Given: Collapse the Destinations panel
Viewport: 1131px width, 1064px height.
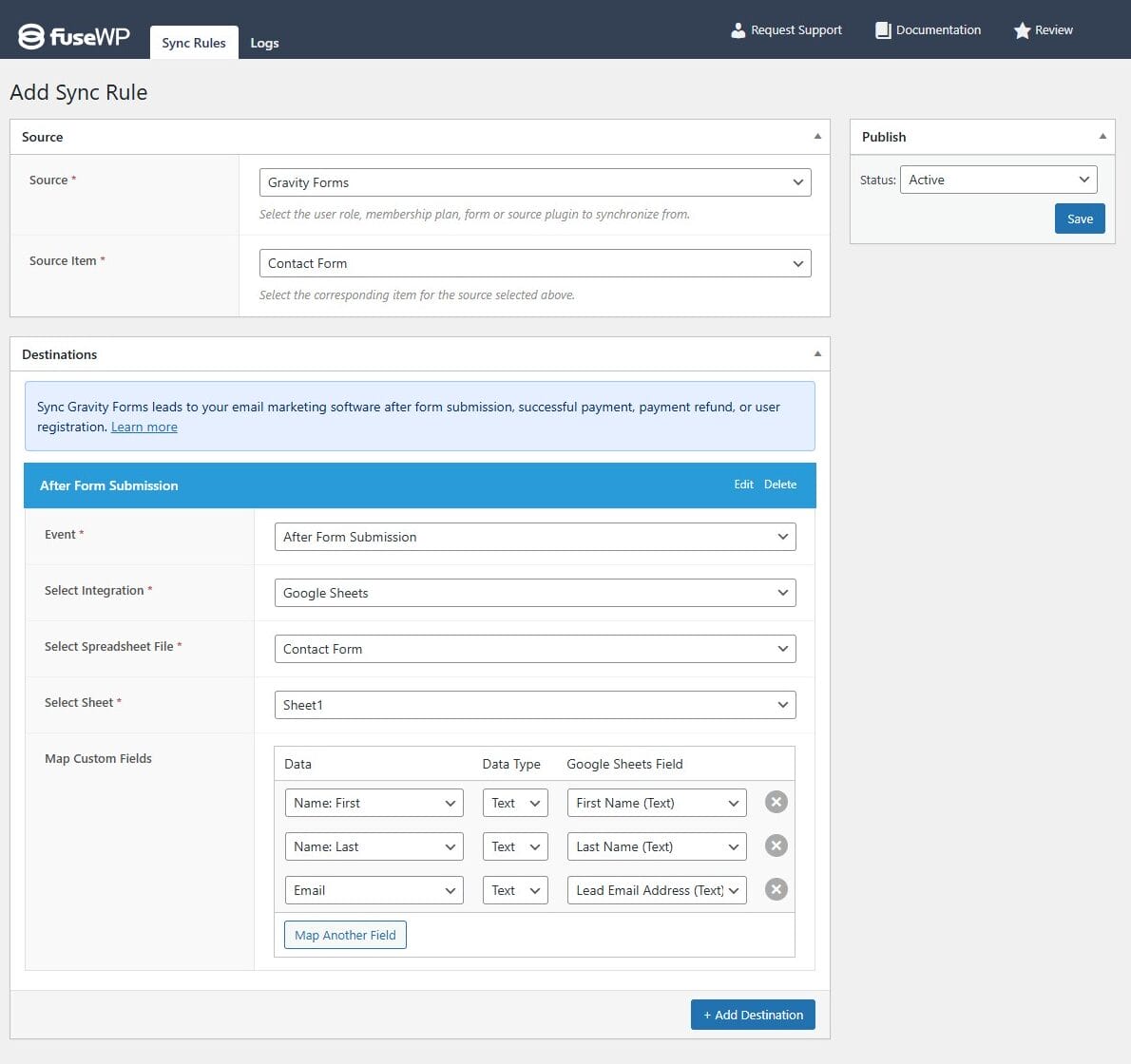Looking at the screenshot, I should 817,354.
